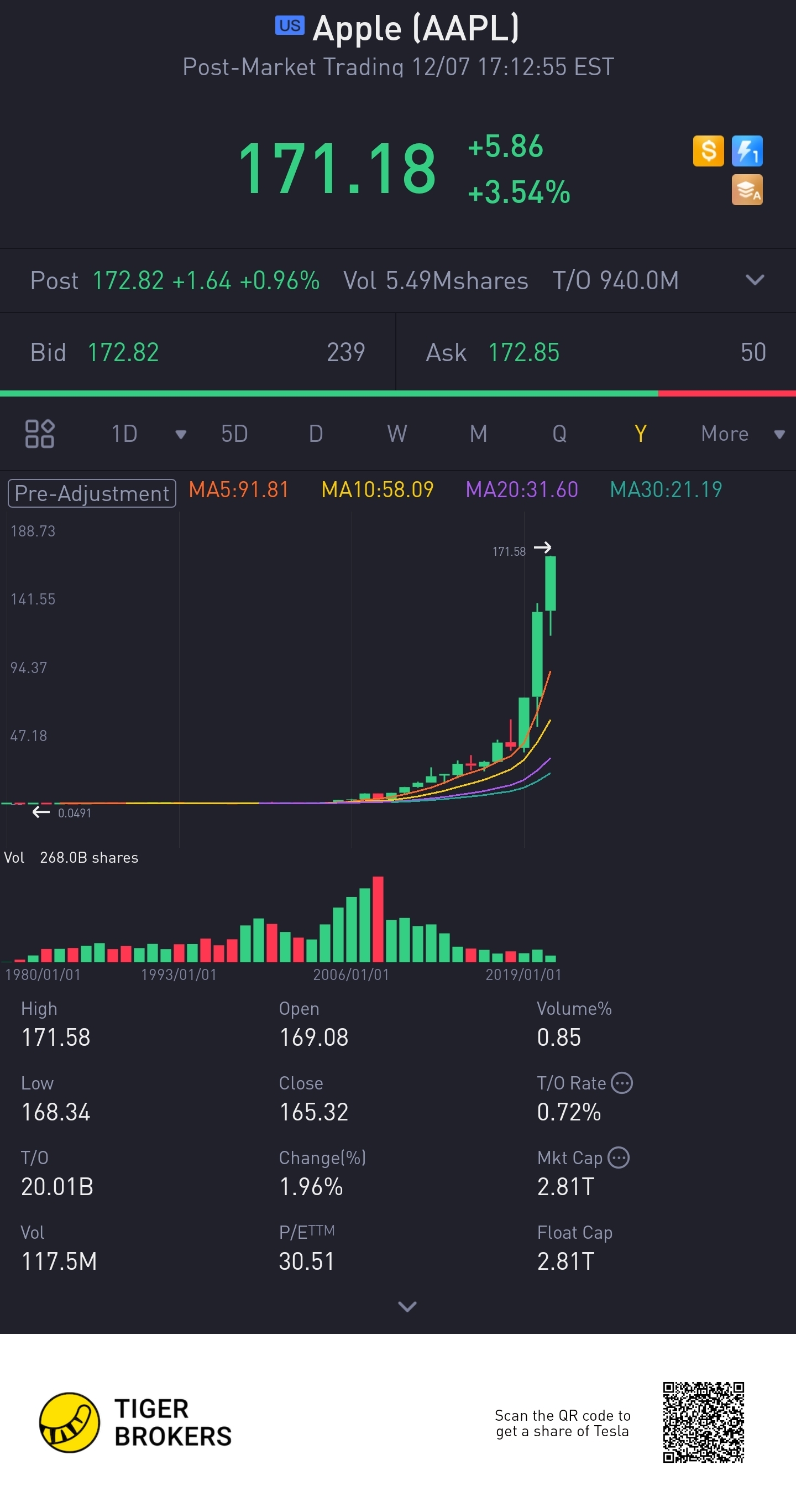The image size is (796, 1512).
Task: Tap the T/O value 20.01B
Action: pyautogui.click(x=57, y=1186)
